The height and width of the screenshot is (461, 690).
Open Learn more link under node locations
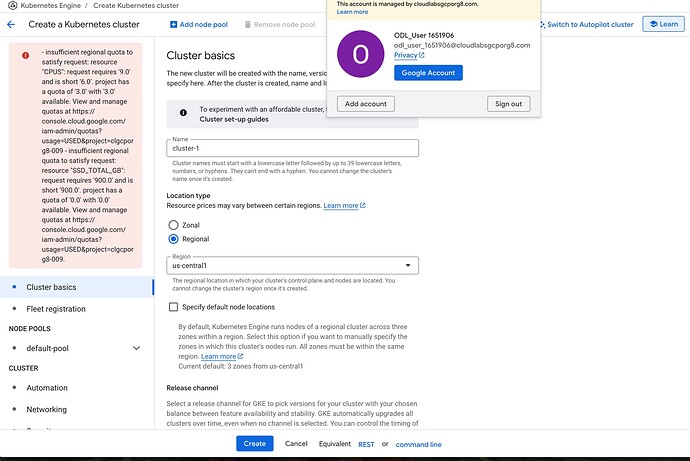222,356
